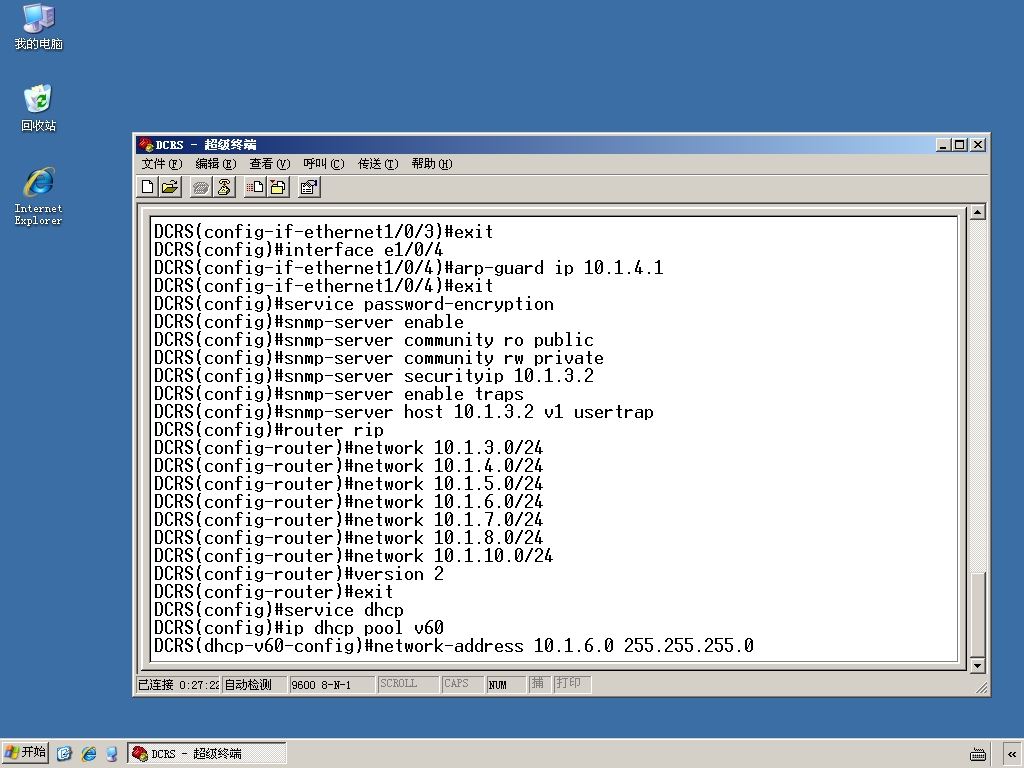Click the keyboard icon in system tray
Image resolution: width=1024 pixels, height=768 pixels.
click(978, 754)
